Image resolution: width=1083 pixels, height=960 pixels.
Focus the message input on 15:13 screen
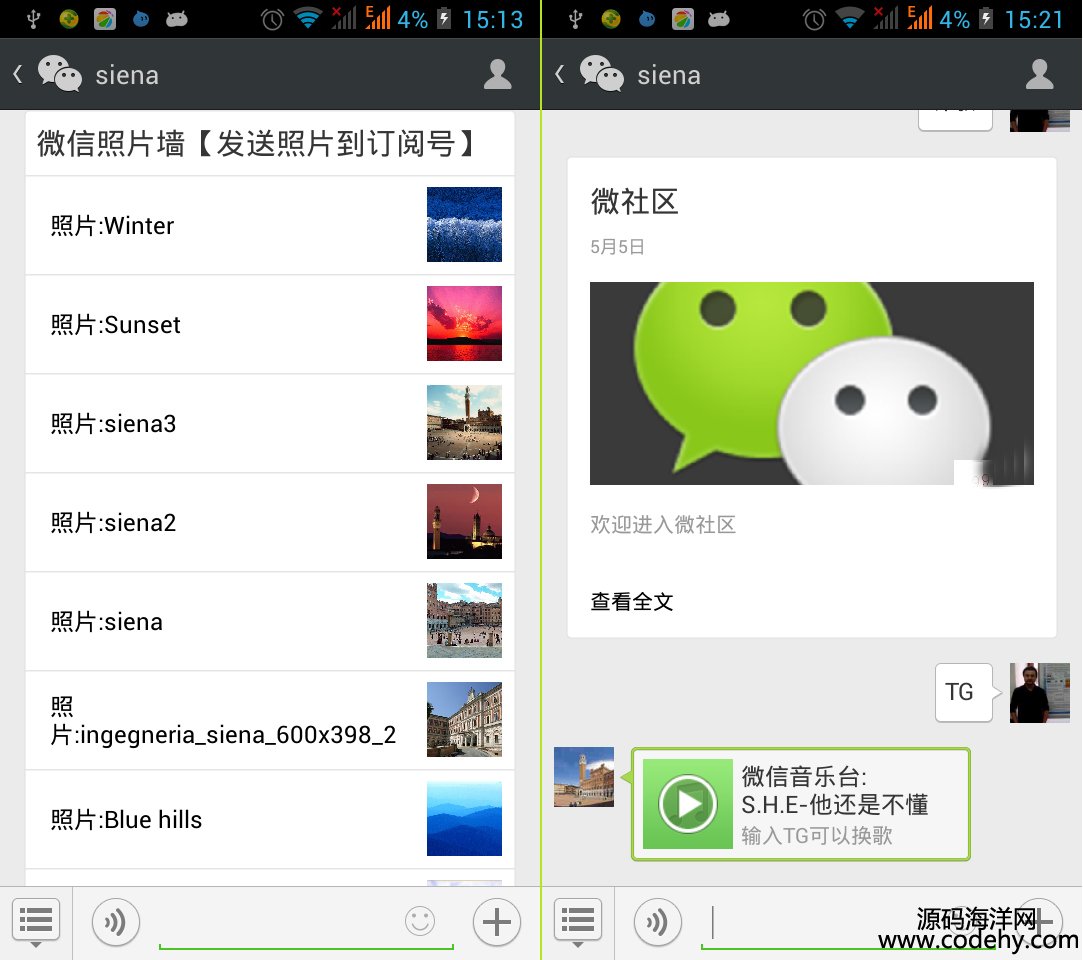(306, 925)
